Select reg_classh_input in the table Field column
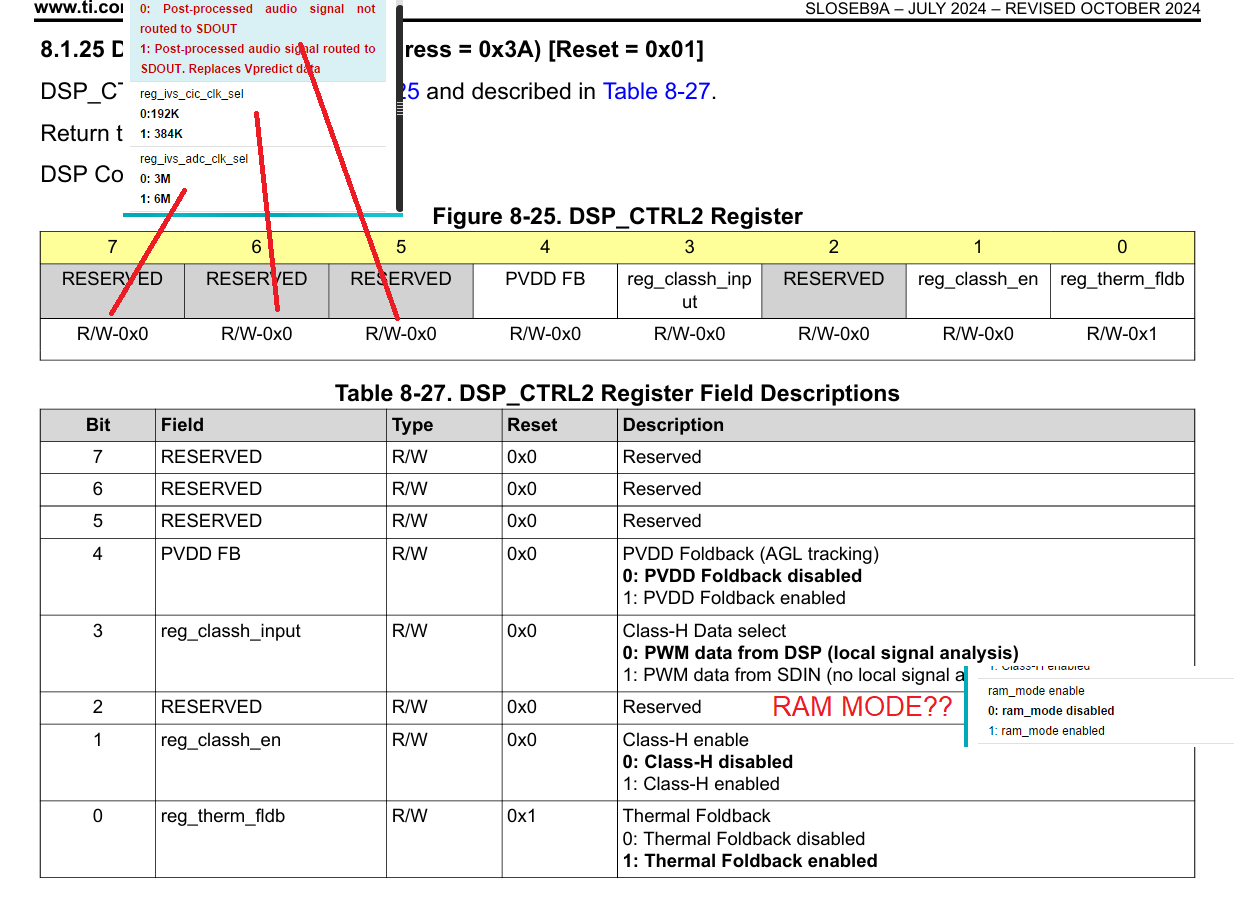Viewport: 1244px width, 907px height. click(x=230, y=631)
